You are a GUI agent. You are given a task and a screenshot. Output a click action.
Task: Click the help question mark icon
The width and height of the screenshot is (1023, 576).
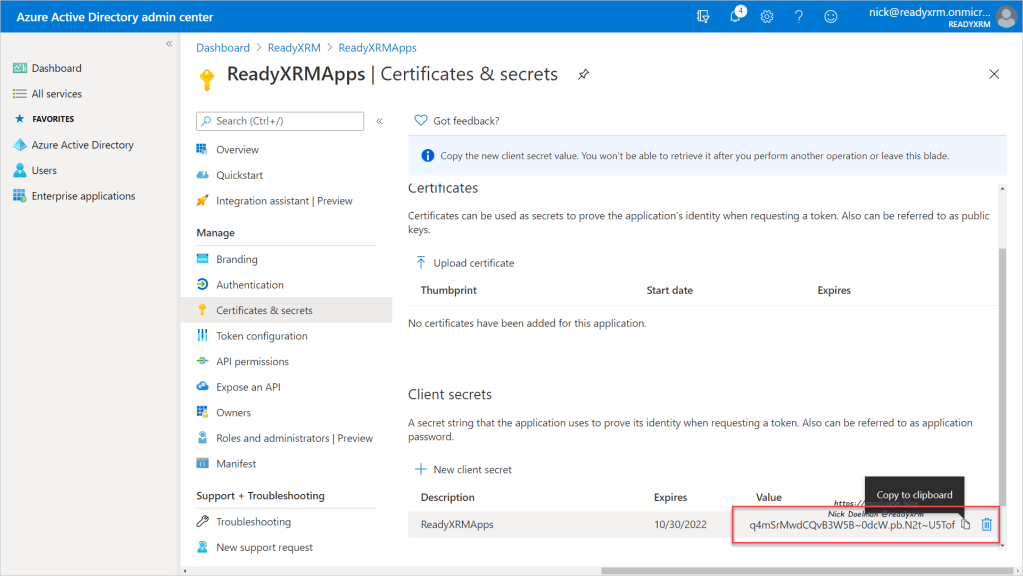(x=799, y=17)
